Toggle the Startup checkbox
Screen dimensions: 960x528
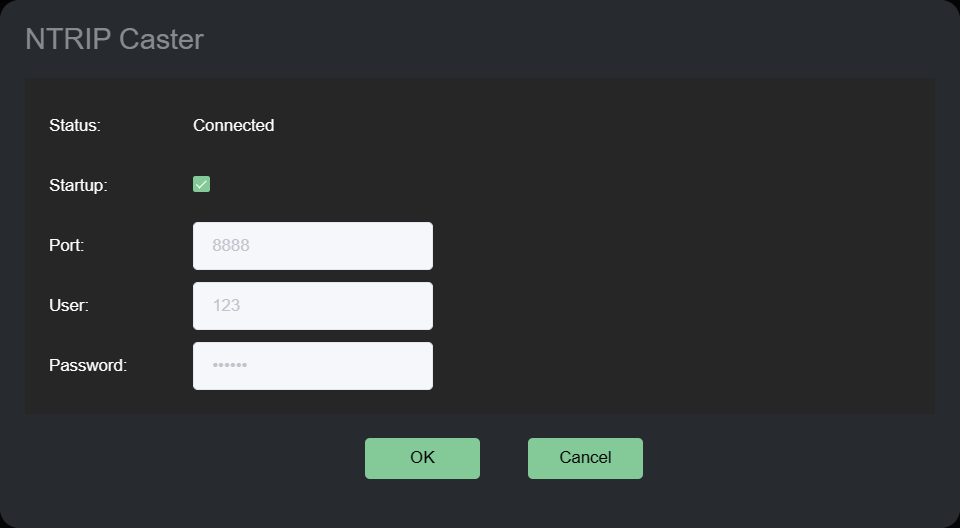(x=201, y=184)
